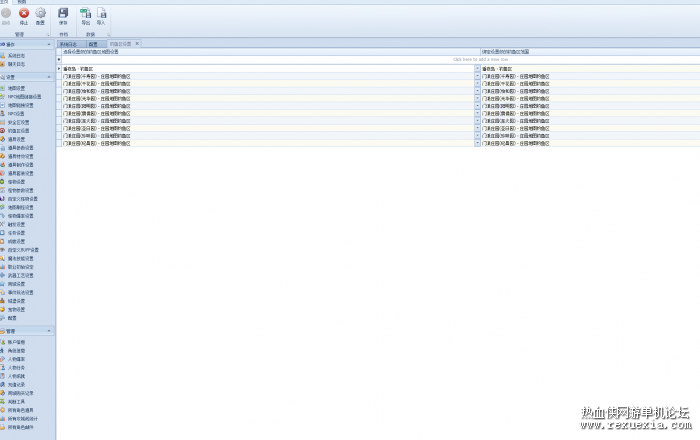Collapse the 设置 sidebar group
The image size is (700, 440).
49,77
